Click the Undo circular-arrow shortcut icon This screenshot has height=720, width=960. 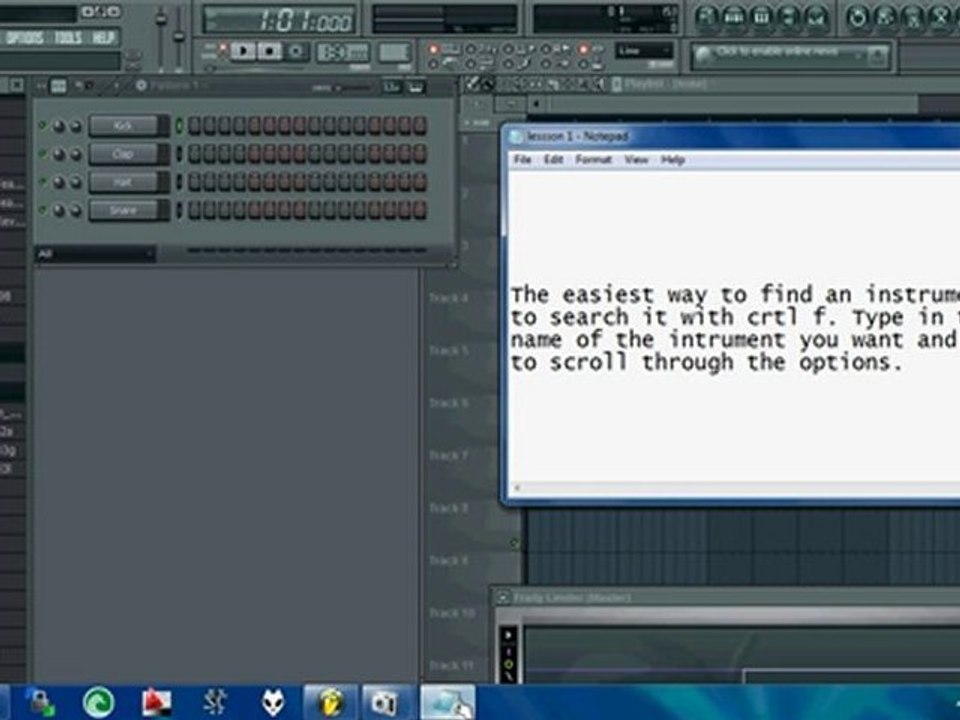(858, 17)
